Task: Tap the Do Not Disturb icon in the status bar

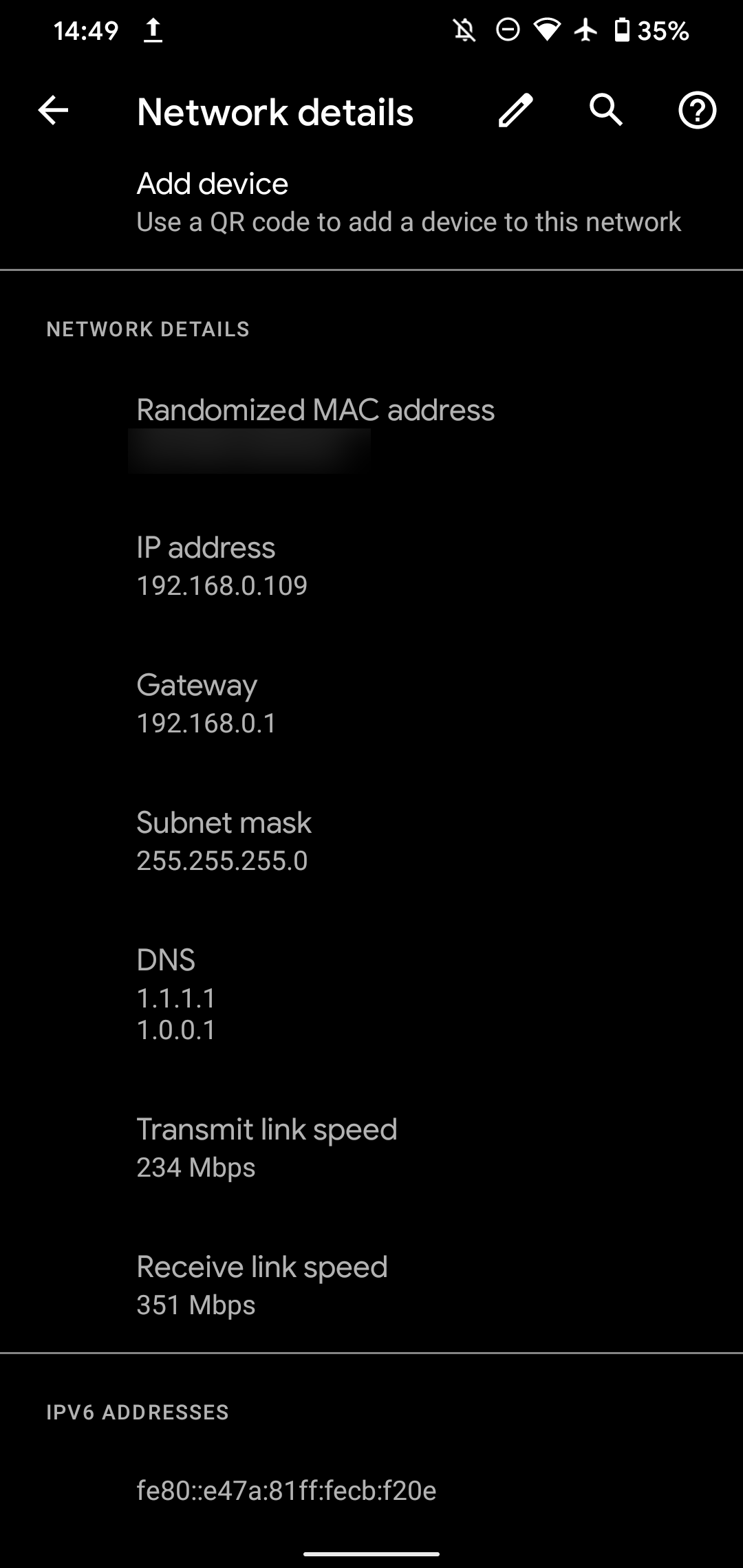Action: pyautogui.click(x=507, y=29)
